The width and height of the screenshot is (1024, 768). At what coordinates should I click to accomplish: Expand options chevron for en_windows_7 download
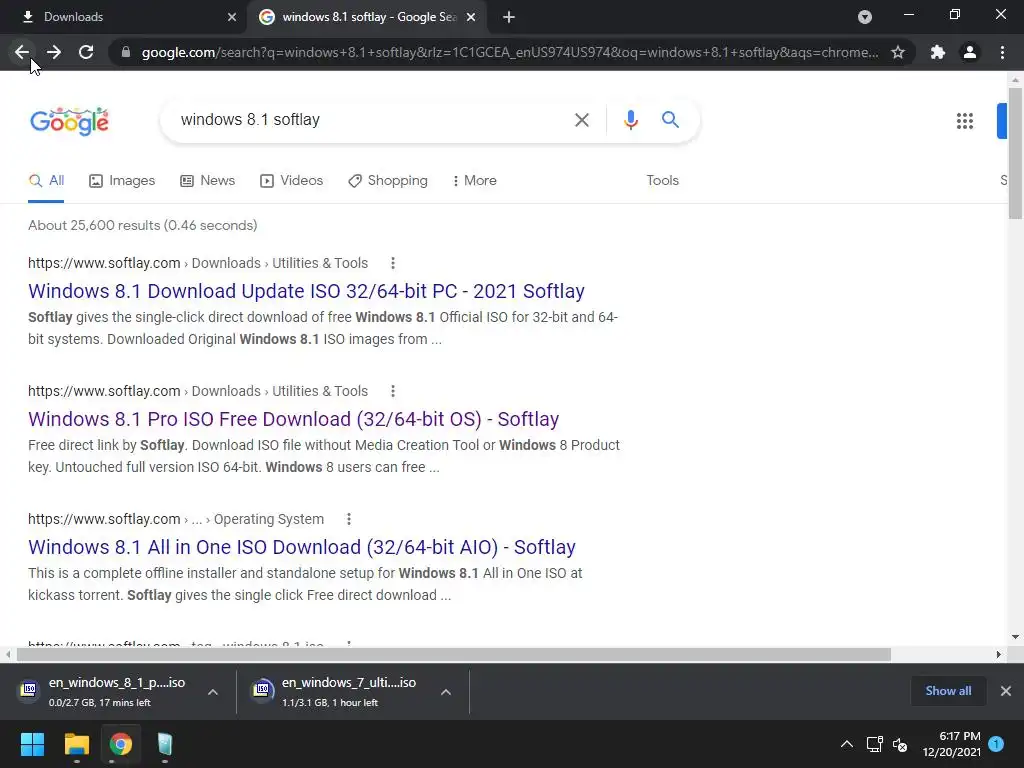tap(446, 692)
